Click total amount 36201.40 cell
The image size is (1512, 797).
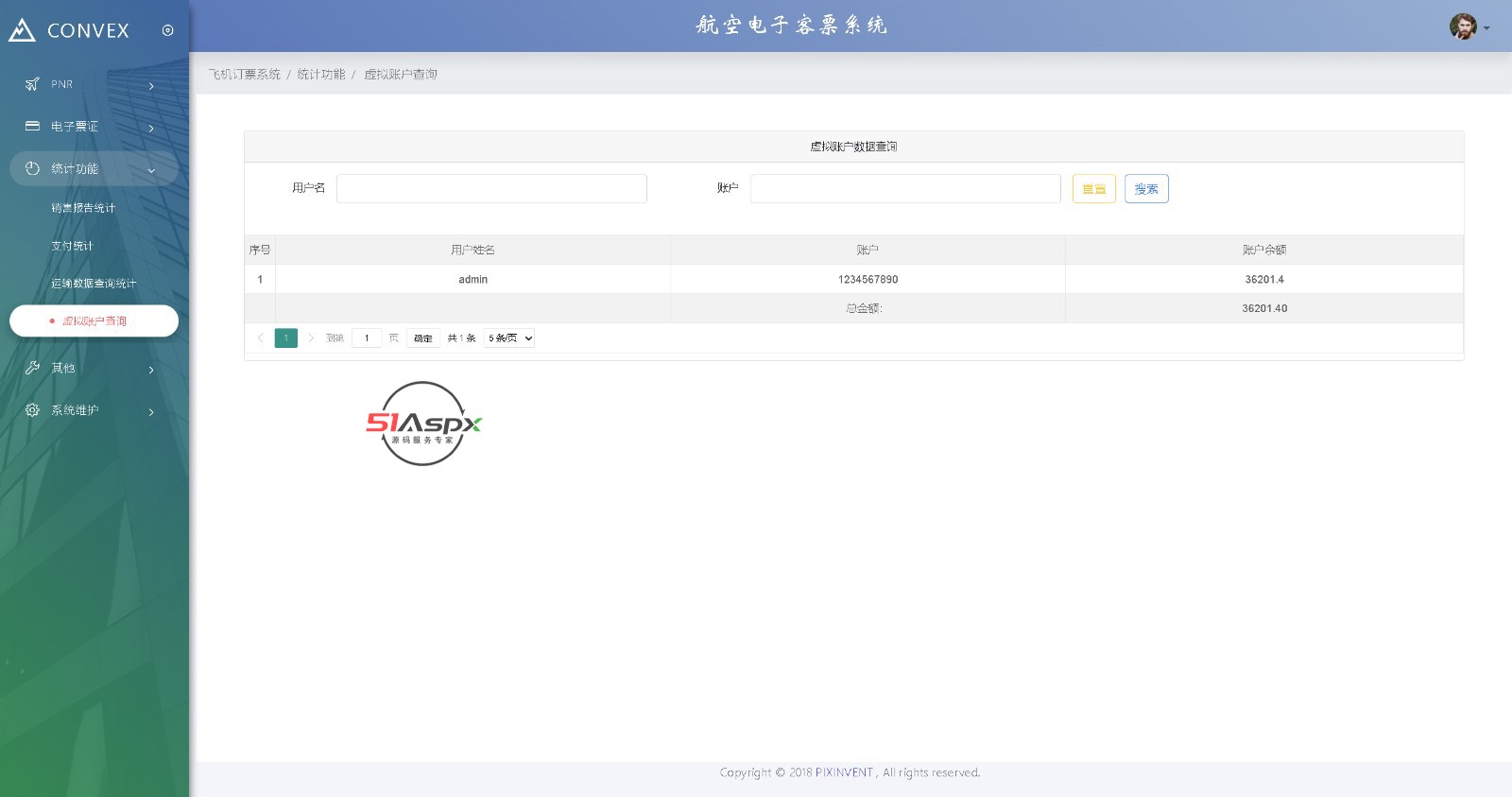(1264, 308)
